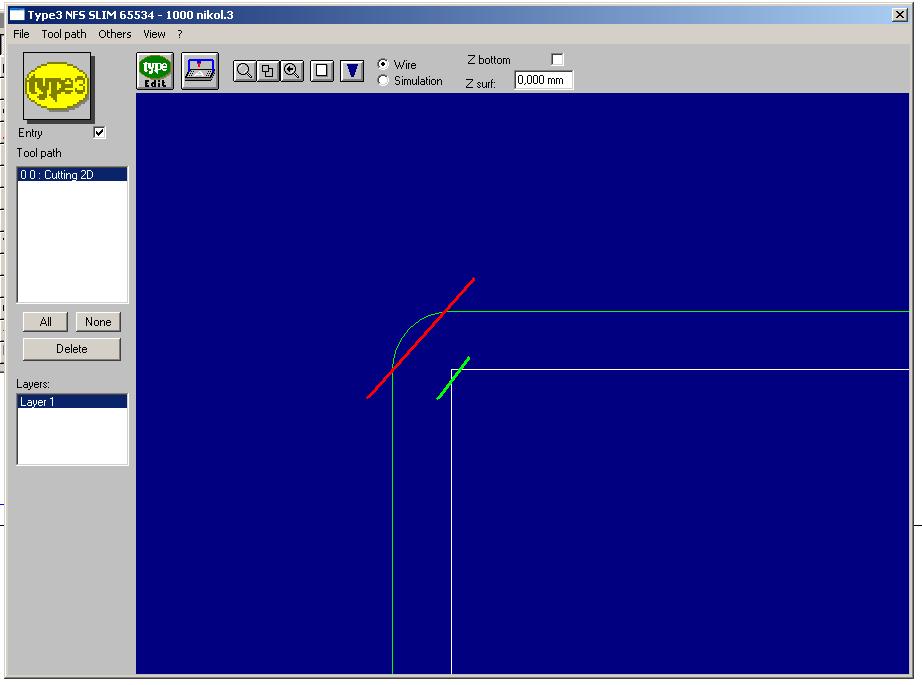Click the yellow Type3 logo button
Image resolution: width=922 pixels, height=685 pixels.
coord(57,87)
